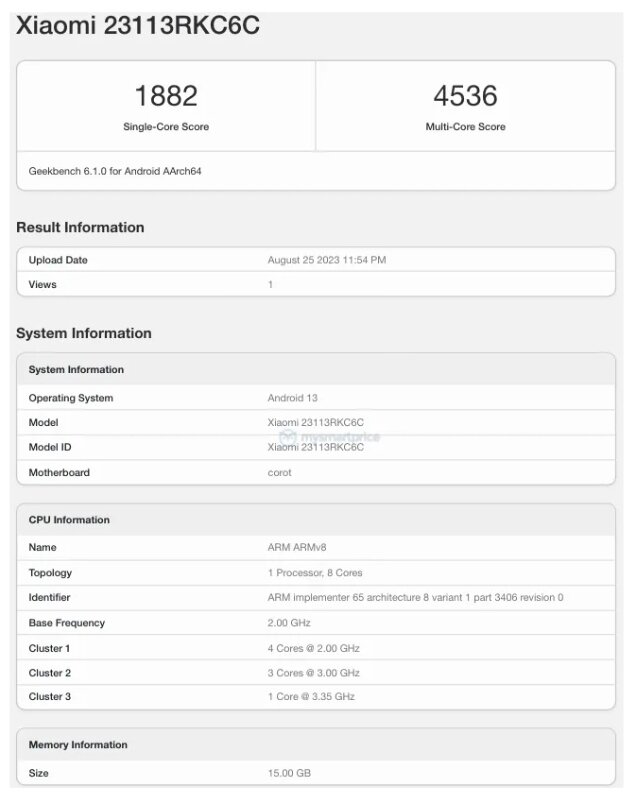The image size is (636, 797).
Task: Click the Upload Date label
Action: [x=58, y=260]
